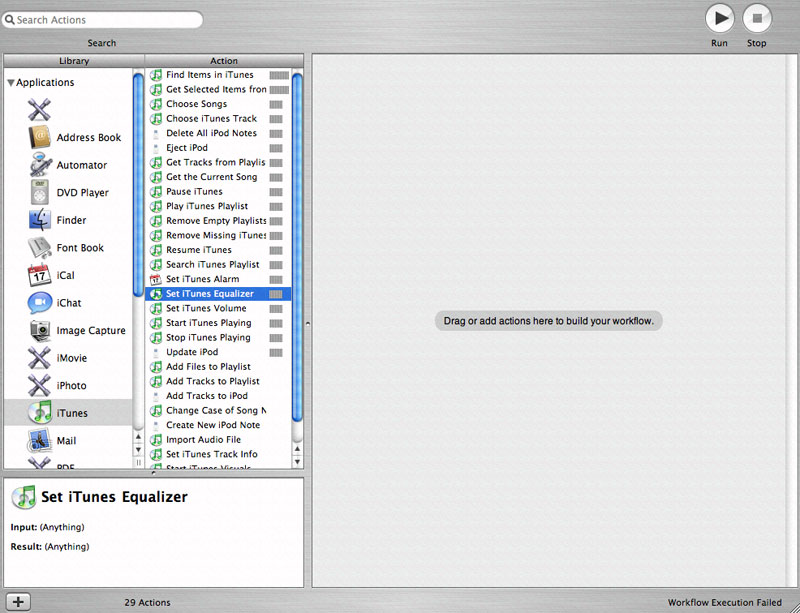The height and width of the screenshot is (613, 800).
Task: Select the Image Capture icon
Action: point(39,330)
